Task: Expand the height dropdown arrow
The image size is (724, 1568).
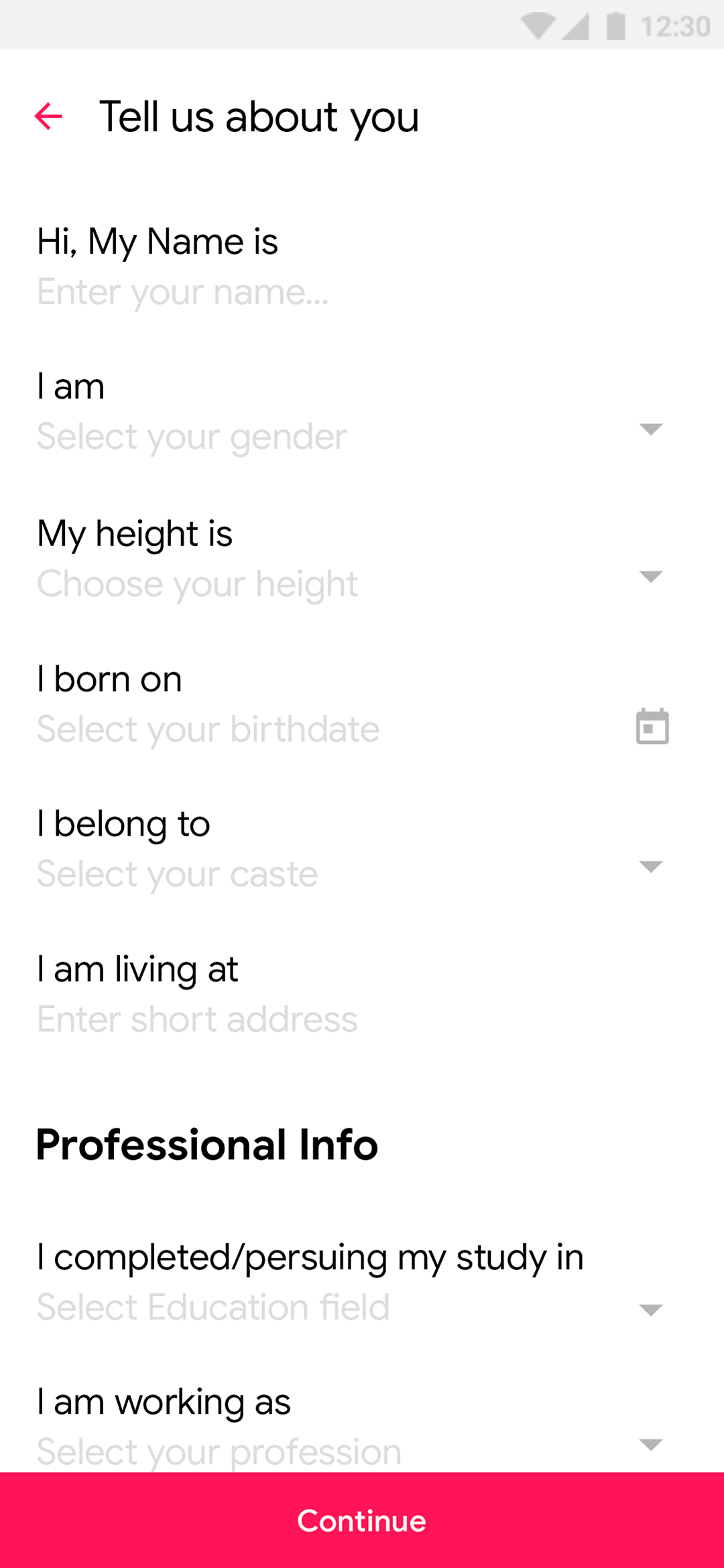Action: coord(651,576)
